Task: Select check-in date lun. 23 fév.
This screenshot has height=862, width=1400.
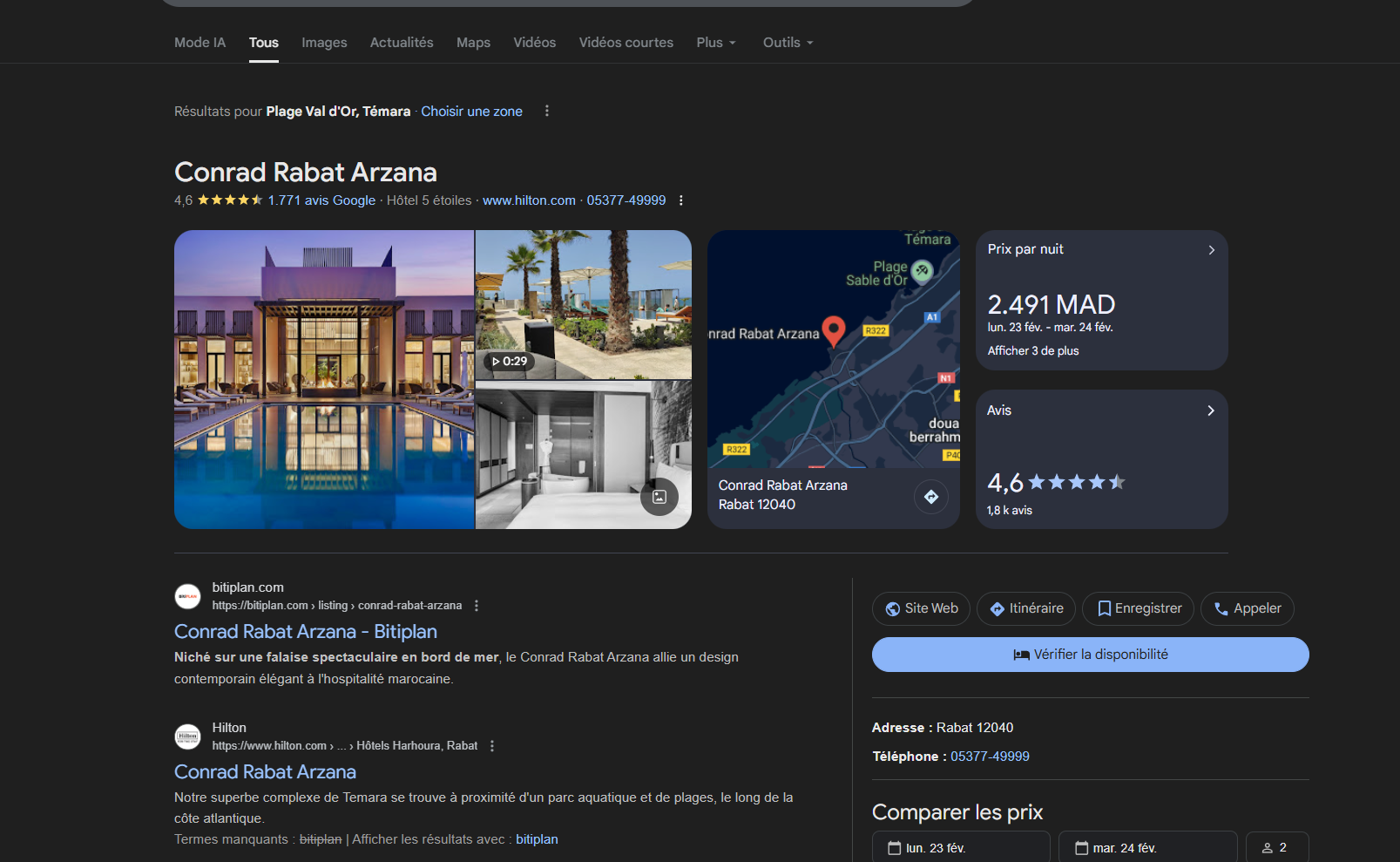Action: [x=960, y=847]
